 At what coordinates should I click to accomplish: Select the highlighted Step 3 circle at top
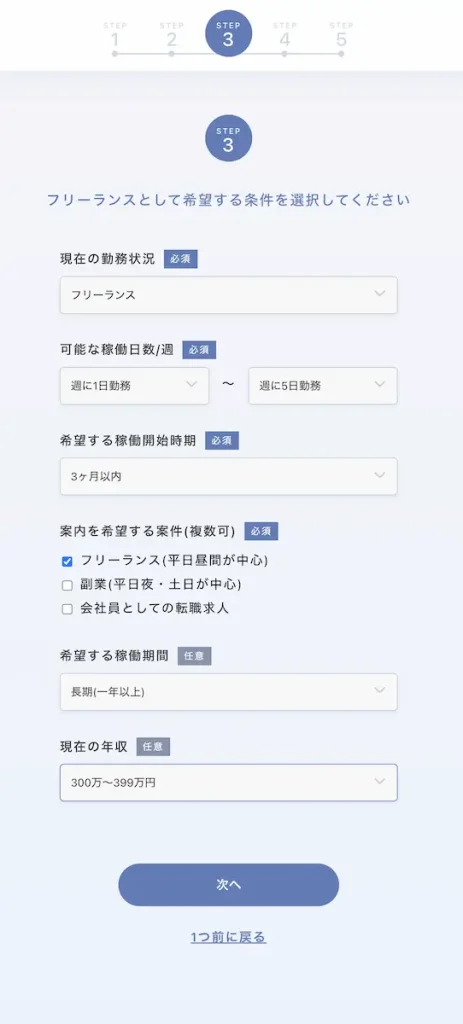(x=228, y=34)
